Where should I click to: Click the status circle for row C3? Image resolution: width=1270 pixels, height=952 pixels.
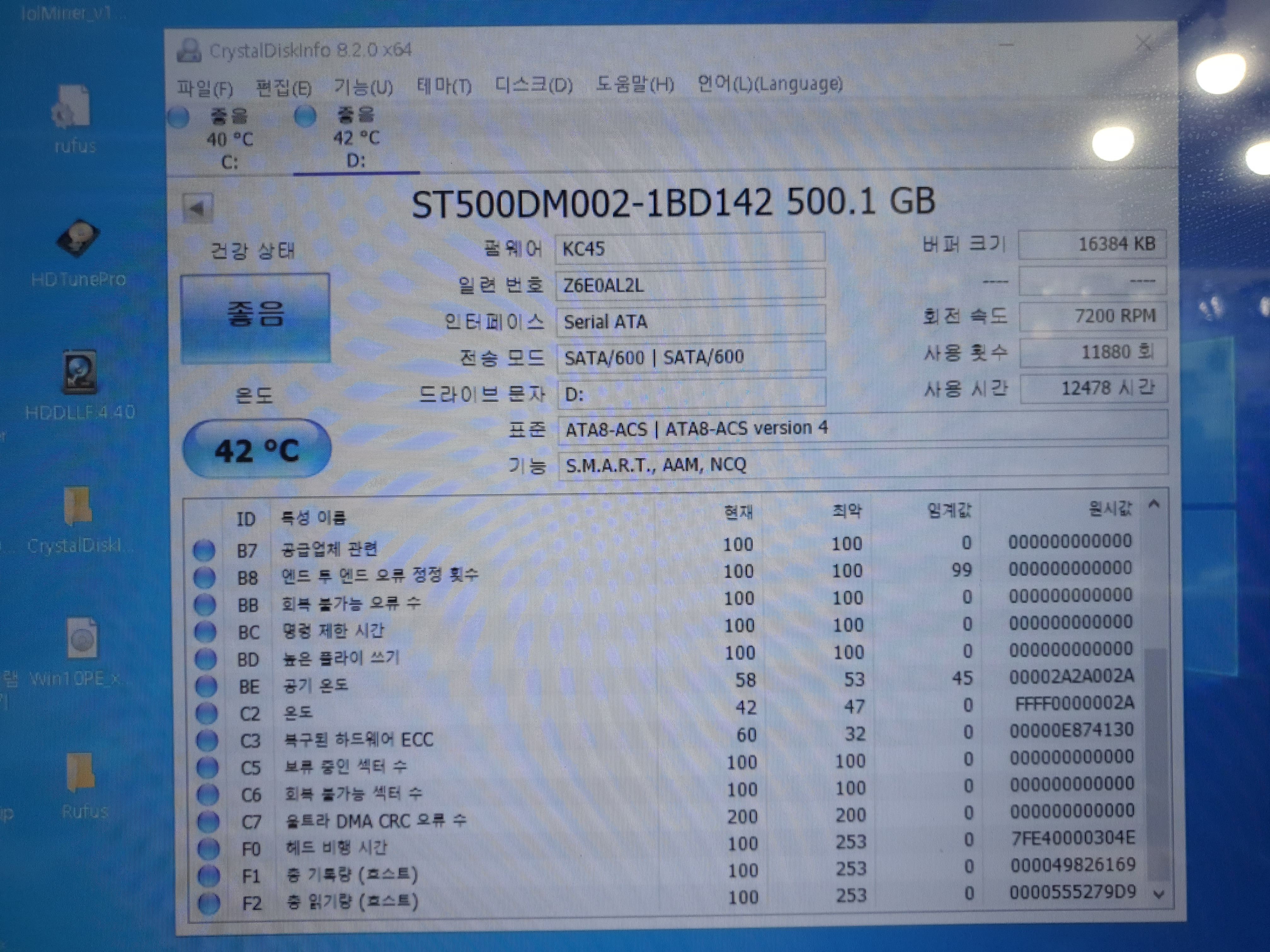tap(207, 740)
